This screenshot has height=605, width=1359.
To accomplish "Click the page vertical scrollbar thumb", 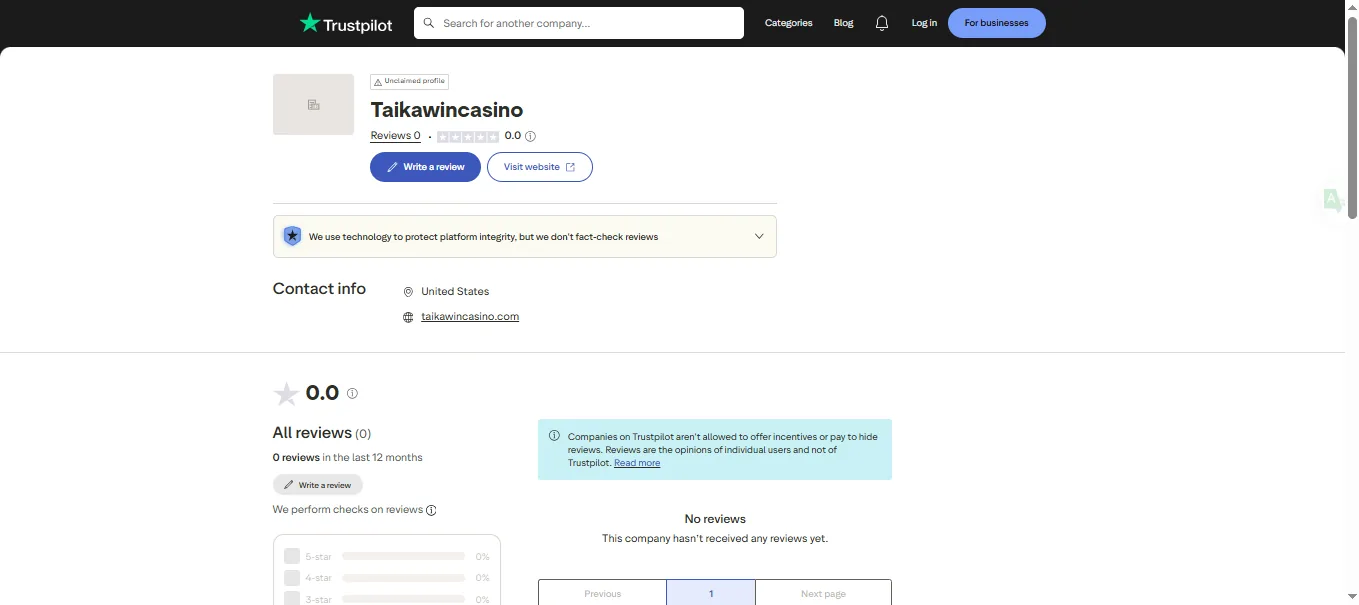I will point(1352,118).
